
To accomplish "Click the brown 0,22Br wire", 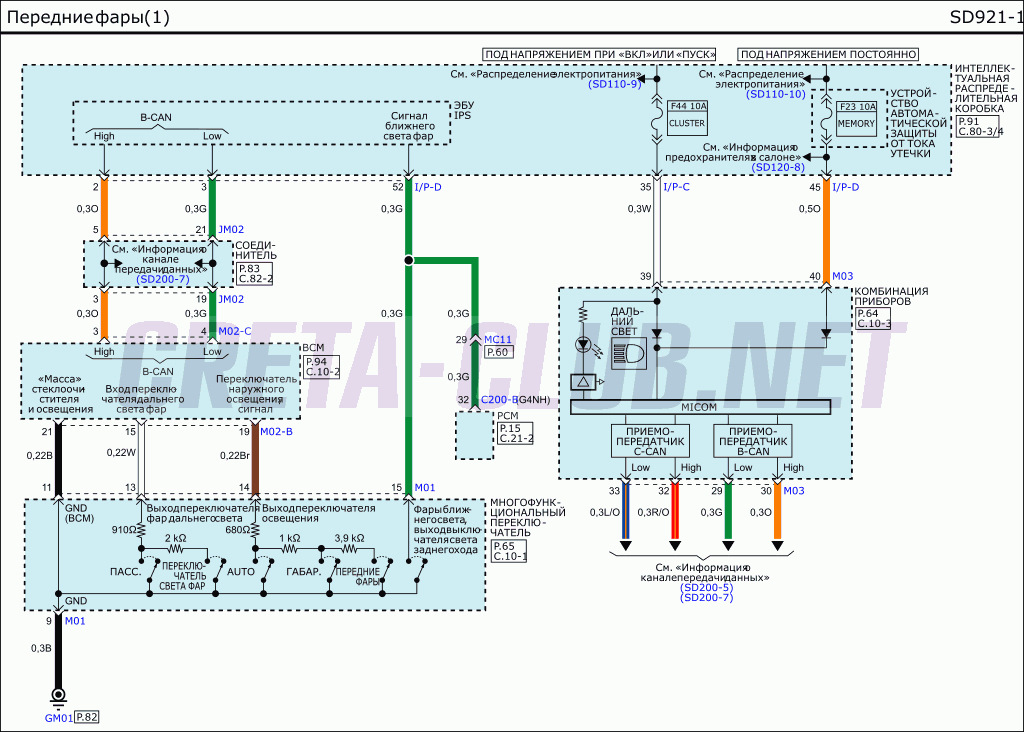I will (x=255, y=458).
